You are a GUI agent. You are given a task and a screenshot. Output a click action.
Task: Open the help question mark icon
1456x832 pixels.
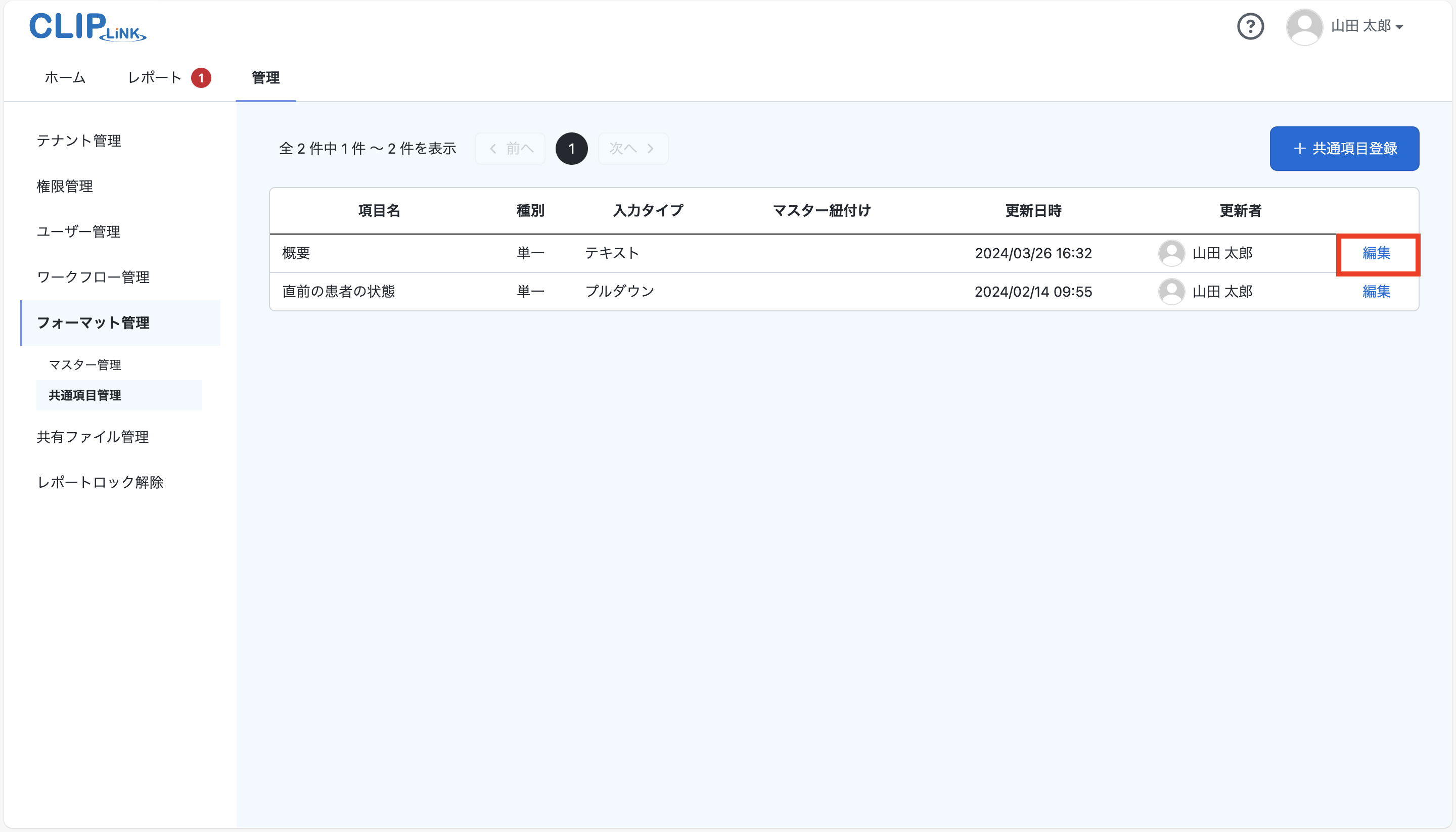coord(1251,26)
